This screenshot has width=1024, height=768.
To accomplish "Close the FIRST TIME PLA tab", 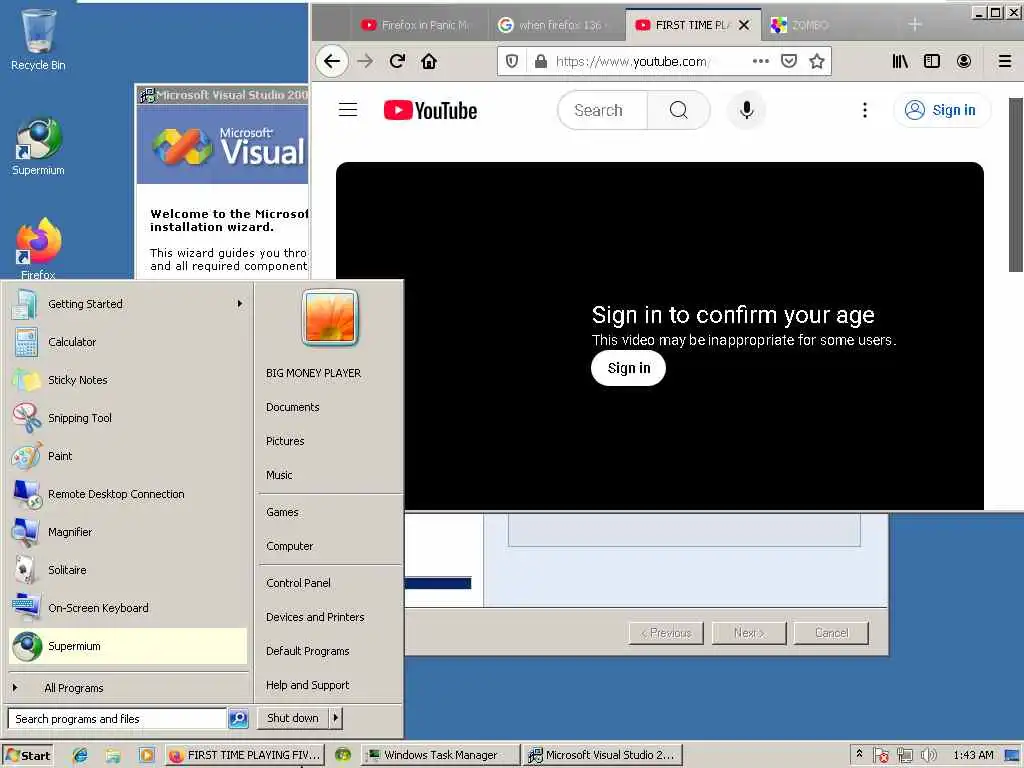I will coord(744,25).
